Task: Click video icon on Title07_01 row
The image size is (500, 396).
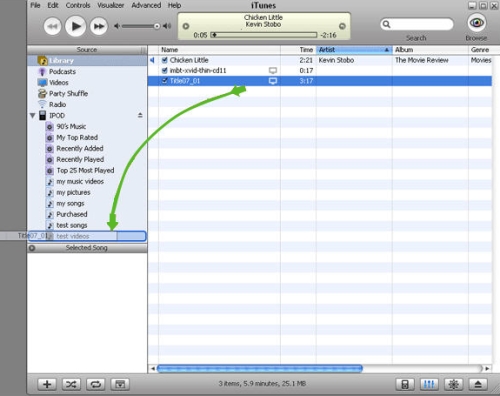Action: [x=273, y=81]
